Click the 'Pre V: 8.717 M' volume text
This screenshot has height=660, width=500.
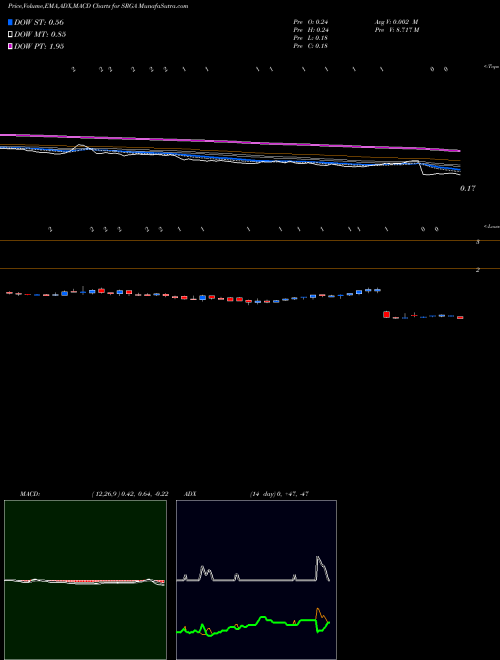coord(397,30)
